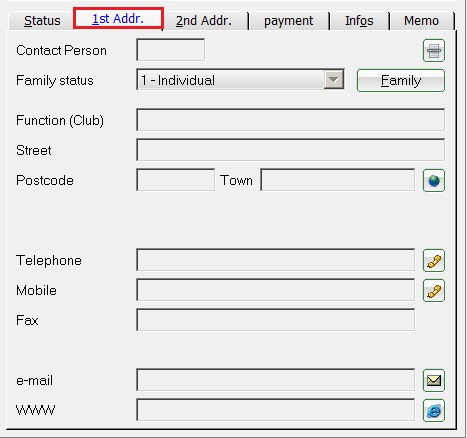Image resolution: width=467 pixels, height=438 pixels.
Task: Click the printer icon button
Action: pyautogui.click(x=434, y=51)
